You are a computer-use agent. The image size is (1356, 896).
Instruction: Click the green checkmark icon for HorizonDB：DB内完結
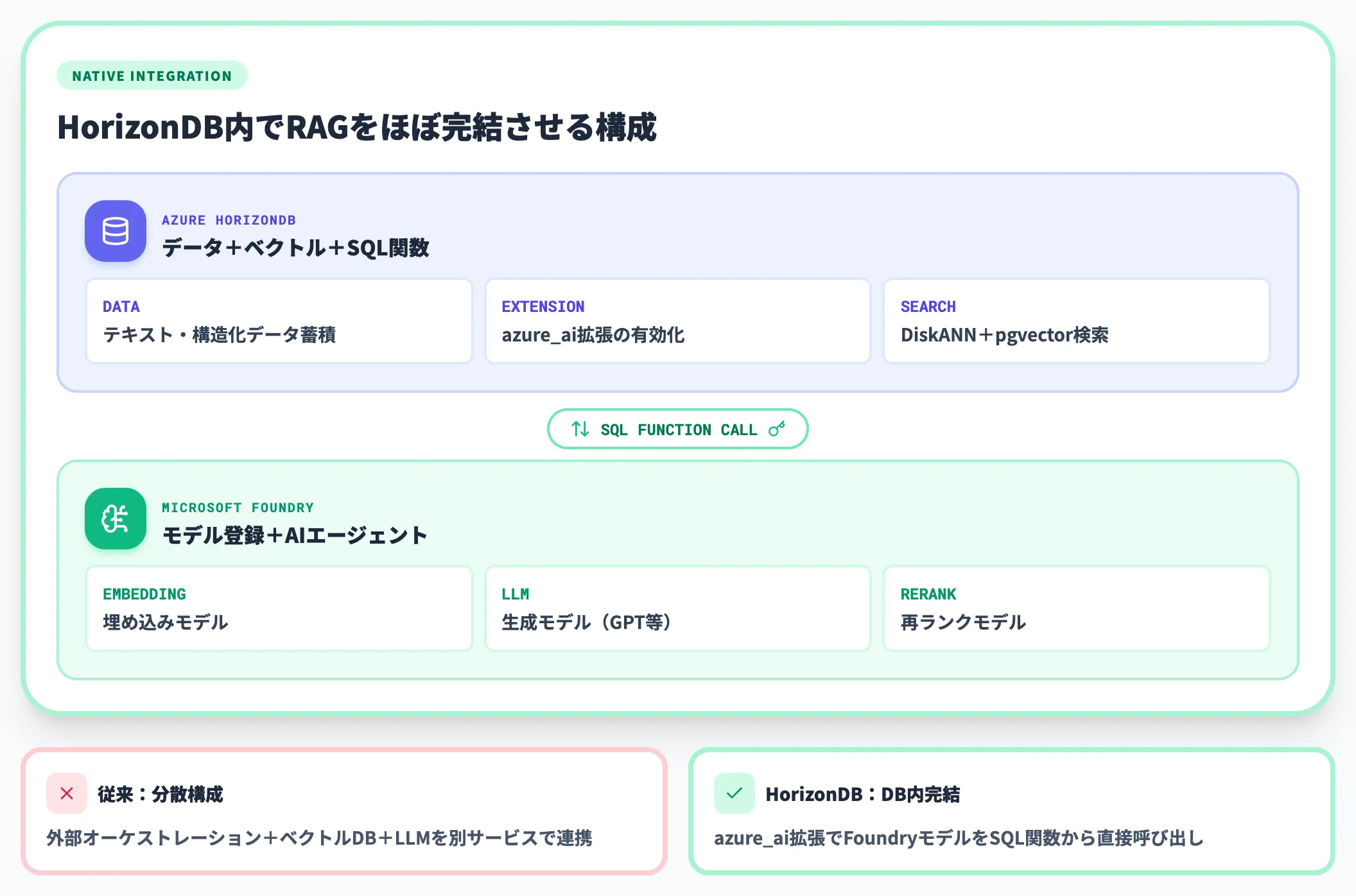734,793
